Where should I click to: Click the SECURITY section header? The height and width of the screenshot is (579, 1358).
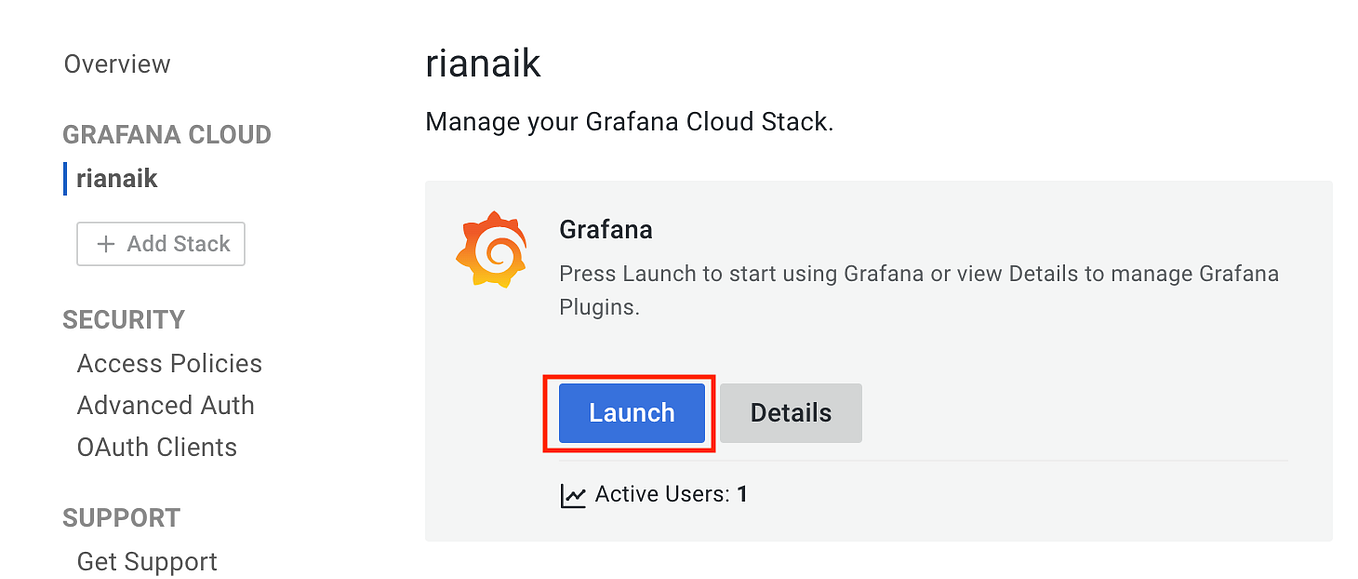tap(123, 319)
